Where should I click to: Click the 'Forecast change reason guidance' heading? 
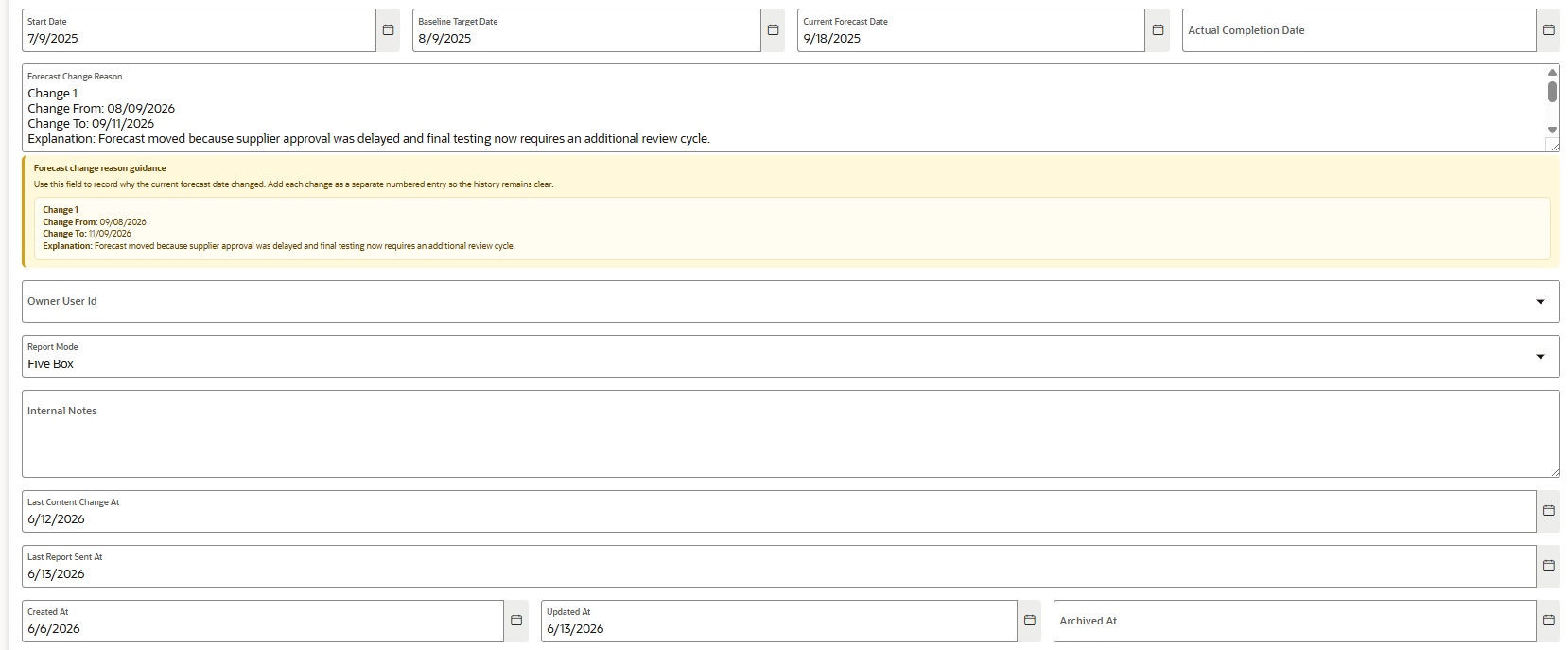(x=100, y=168)
